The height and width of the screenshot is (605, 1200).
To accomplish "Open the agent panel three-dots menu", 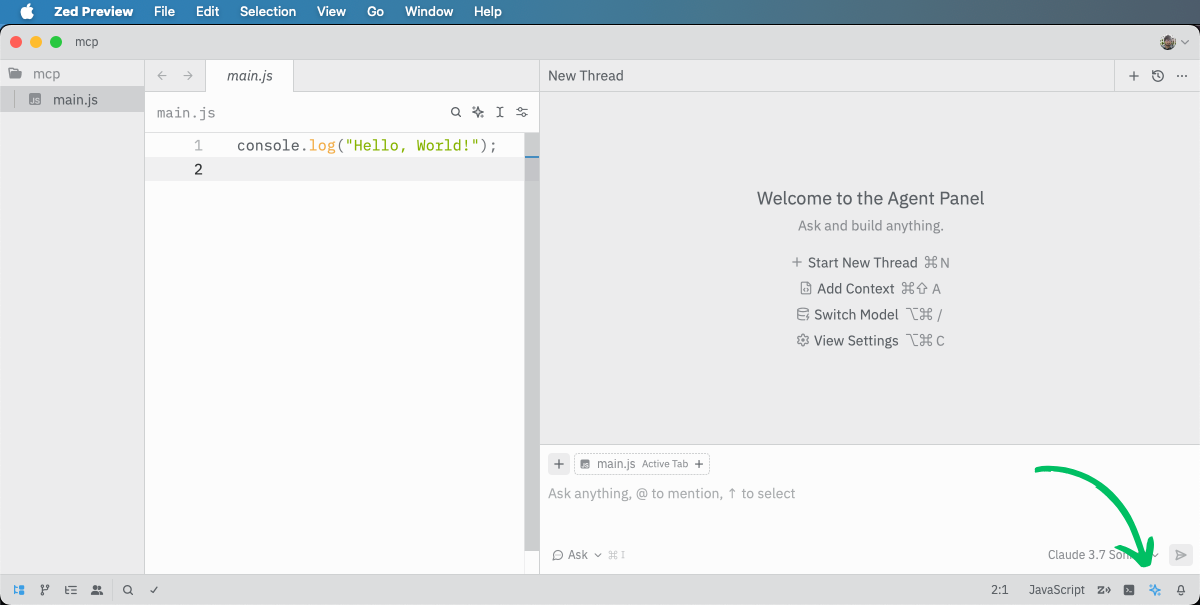I will tap(1183, 76).
